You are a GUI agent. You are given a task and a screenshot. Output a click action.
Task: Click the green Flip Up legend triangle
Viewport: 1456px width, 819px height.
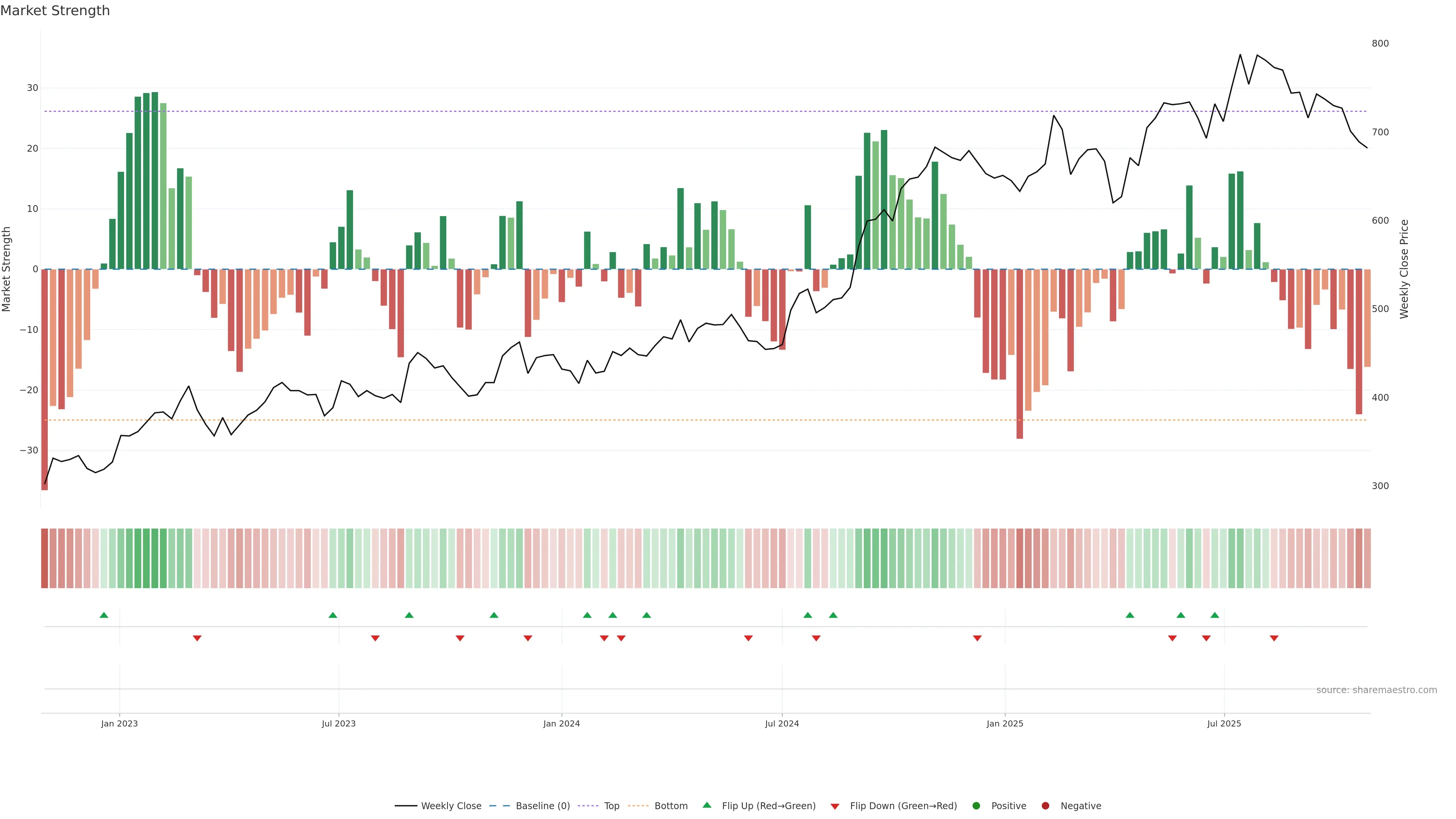(706, 805)
